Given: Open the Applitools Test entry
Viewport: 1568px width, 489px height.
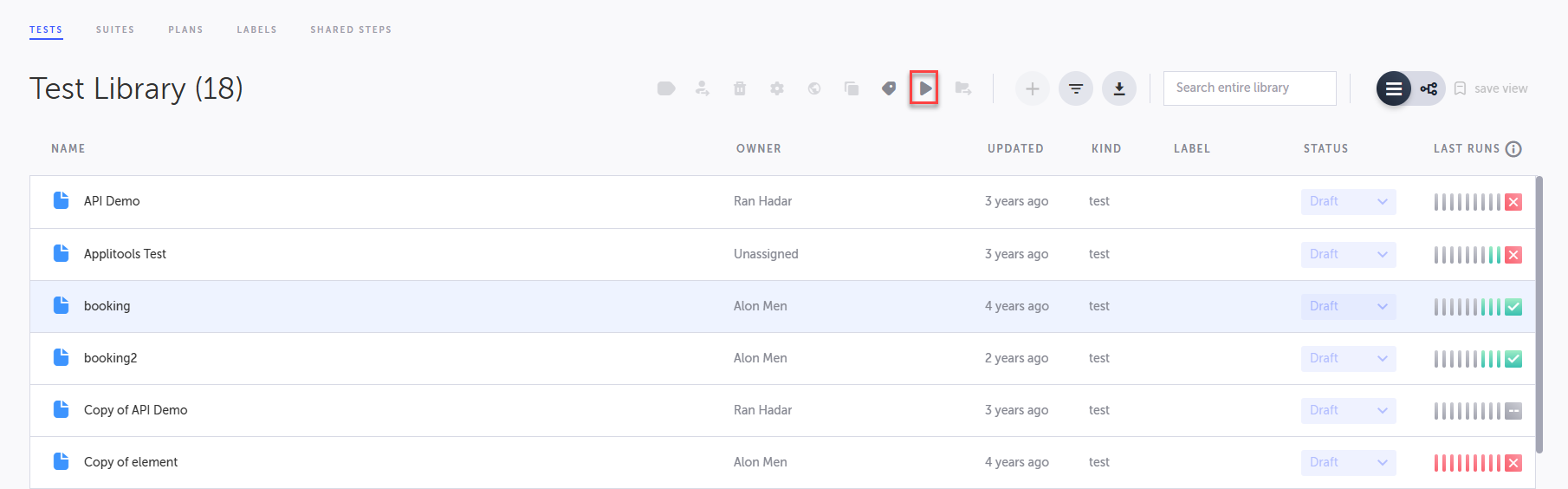Looking at the screenshot, I should pos(125,254).
